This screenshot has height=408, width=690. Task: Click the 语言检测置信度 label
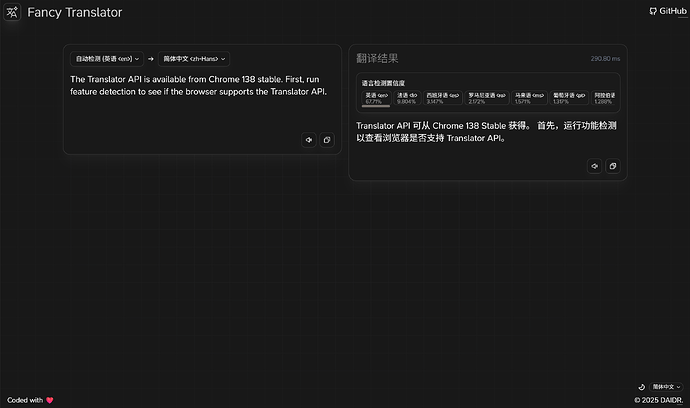pos(383,83)
